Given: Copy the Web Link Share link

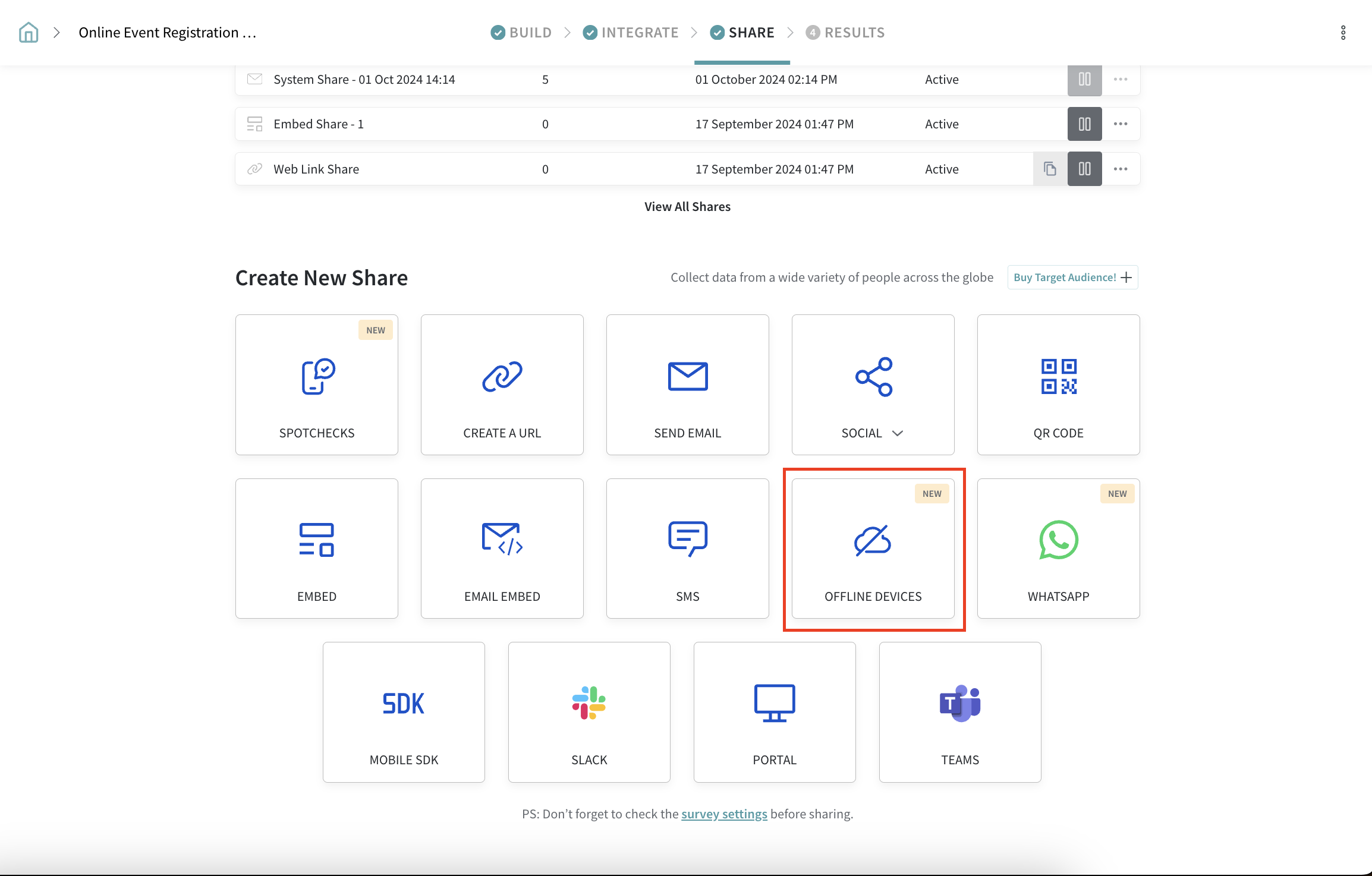Looking at the screenshot, I should tap(1050, 169).
